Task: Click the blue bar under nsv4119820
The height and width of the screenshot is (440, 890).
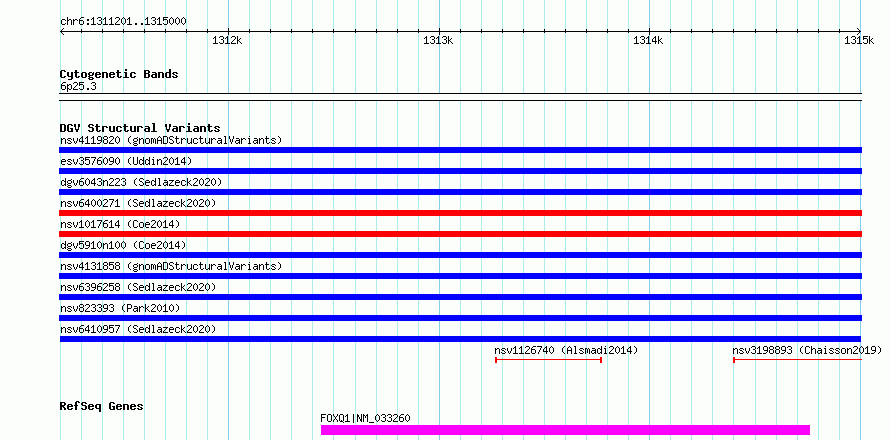Action: click(461, 150)
